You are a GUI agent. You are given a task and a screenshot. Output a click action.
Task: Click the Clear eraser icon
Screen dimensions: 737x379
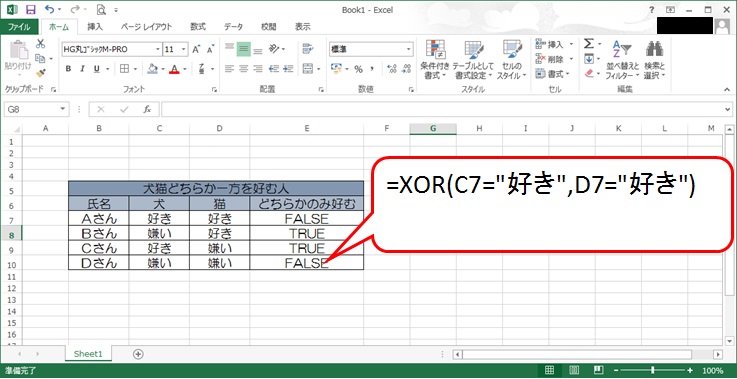coord(588,73)
